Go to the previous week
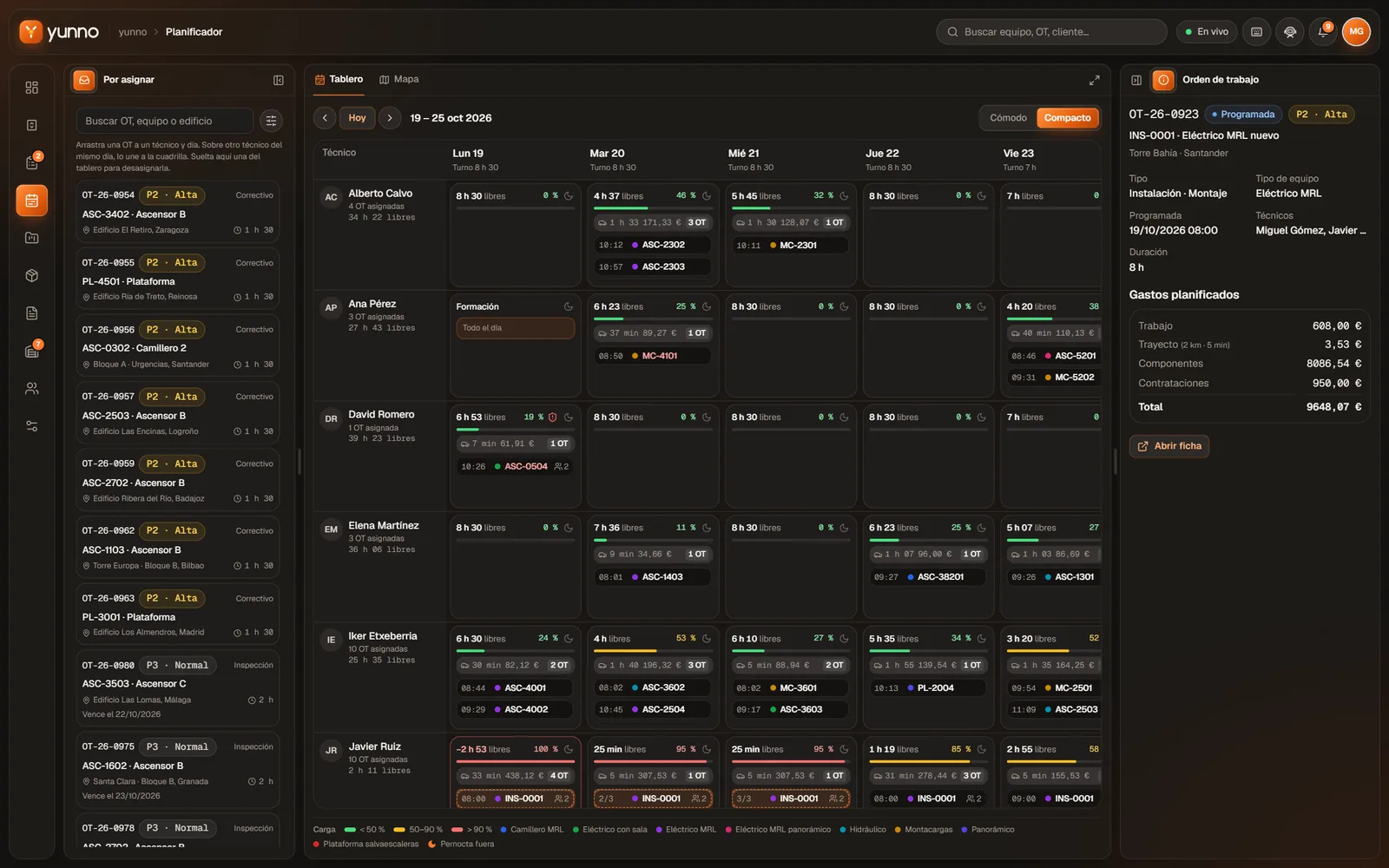The width and height of the screenshot is (1389, 868). (325, 118)
